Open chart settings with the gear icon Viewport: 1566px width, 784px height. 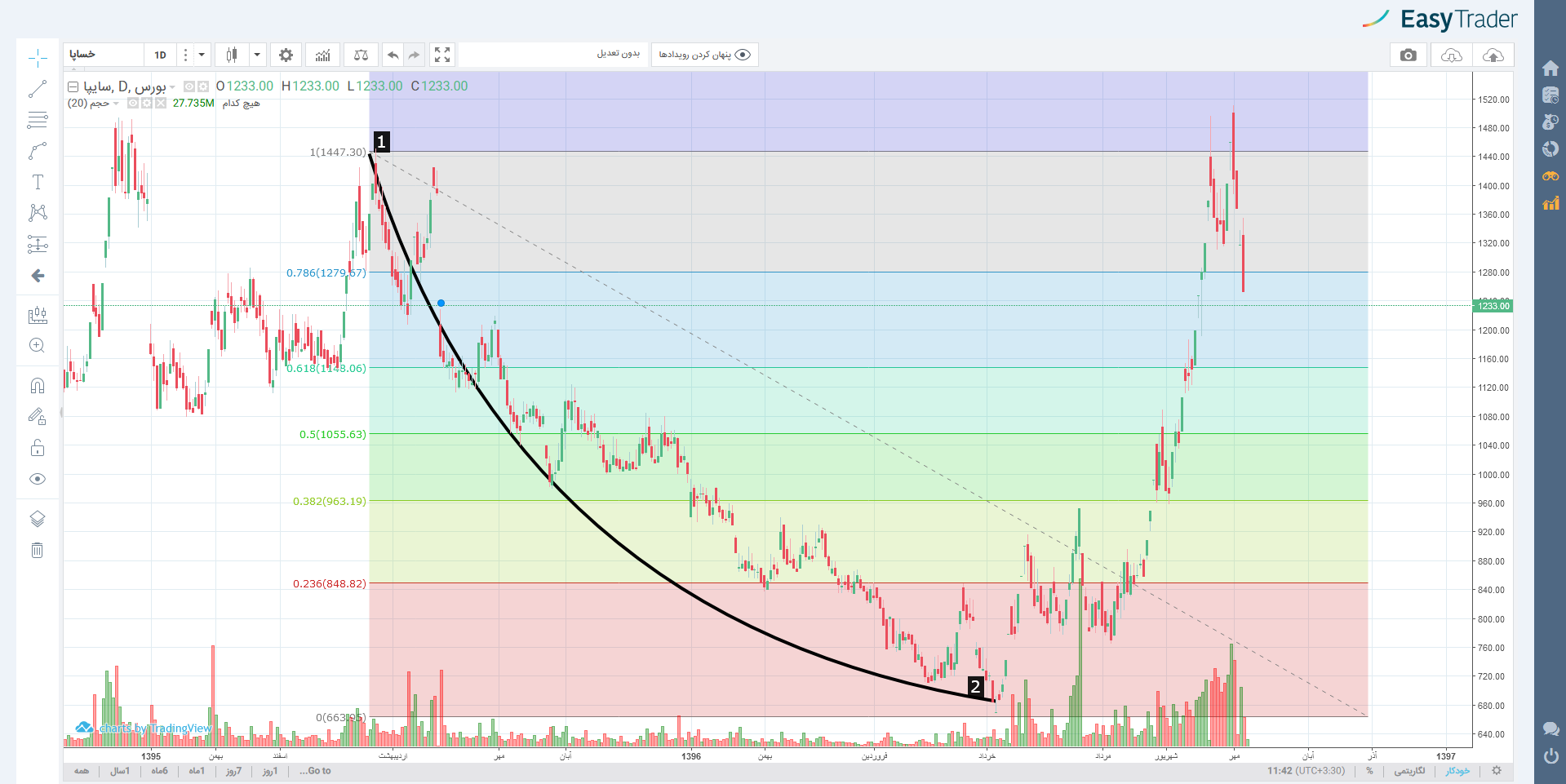click(286, 55)
